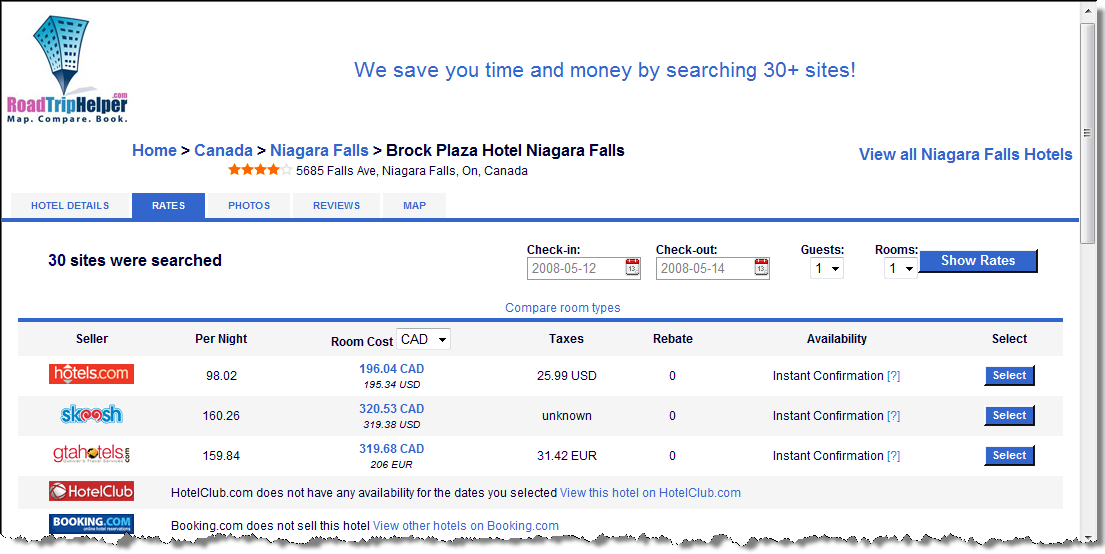
Task: Open the check-out calendar icon
Action: tap(761, 267)
